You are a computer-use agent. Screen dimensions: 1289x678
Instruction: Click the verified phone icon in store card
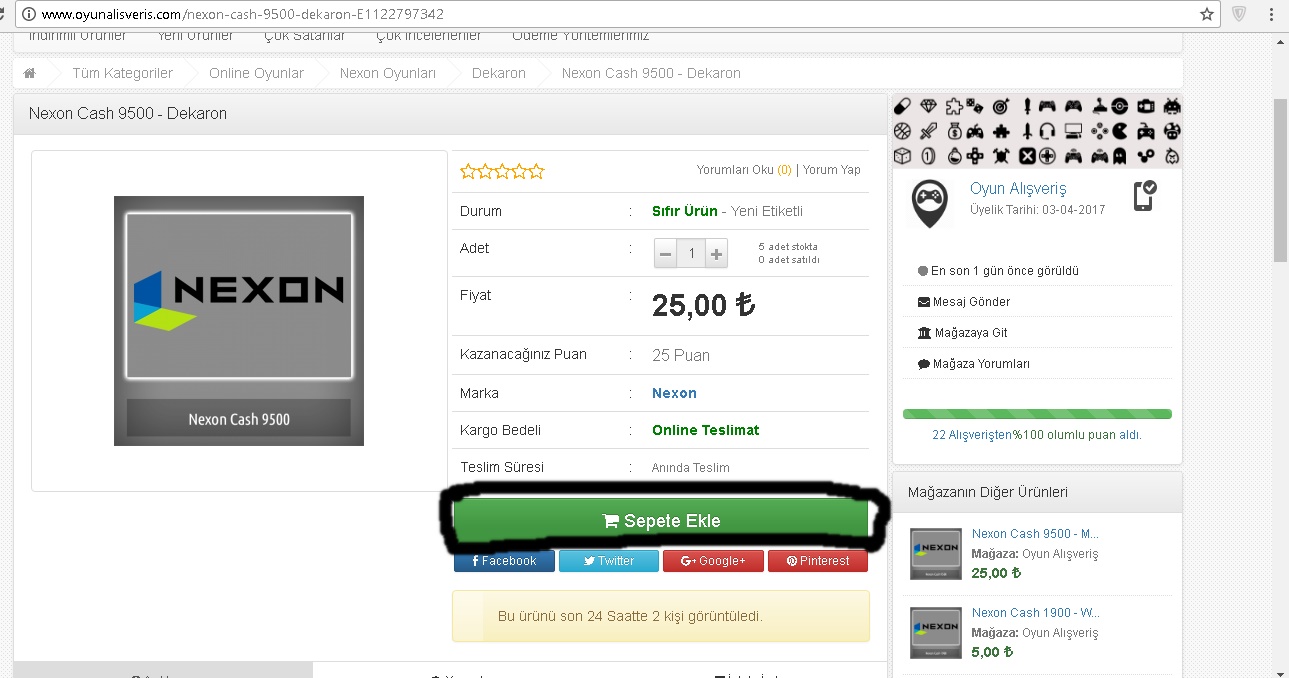(1145, 195)
